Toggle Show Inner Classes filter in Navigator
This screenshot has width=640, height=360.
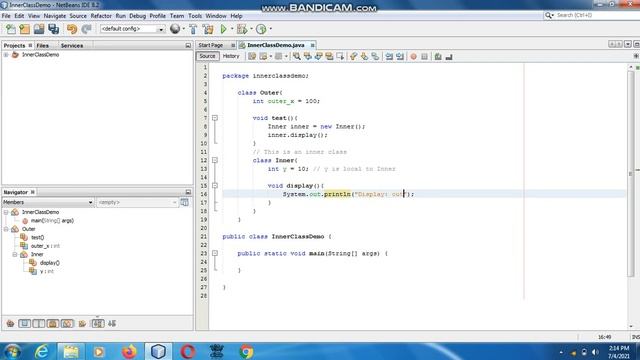pos(67,324)
